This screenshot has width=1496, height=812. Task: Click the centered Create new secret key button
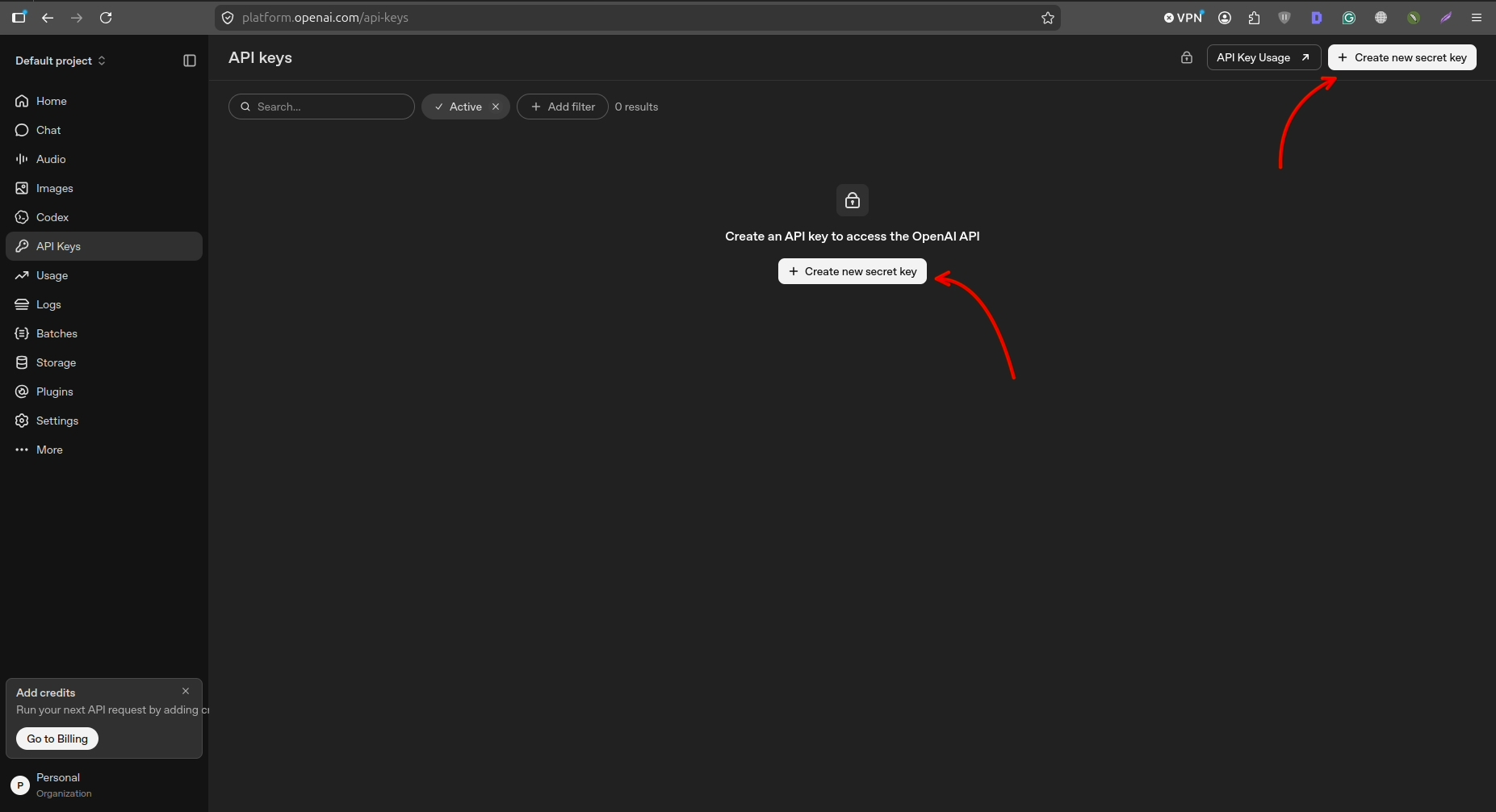click(853, 271)
